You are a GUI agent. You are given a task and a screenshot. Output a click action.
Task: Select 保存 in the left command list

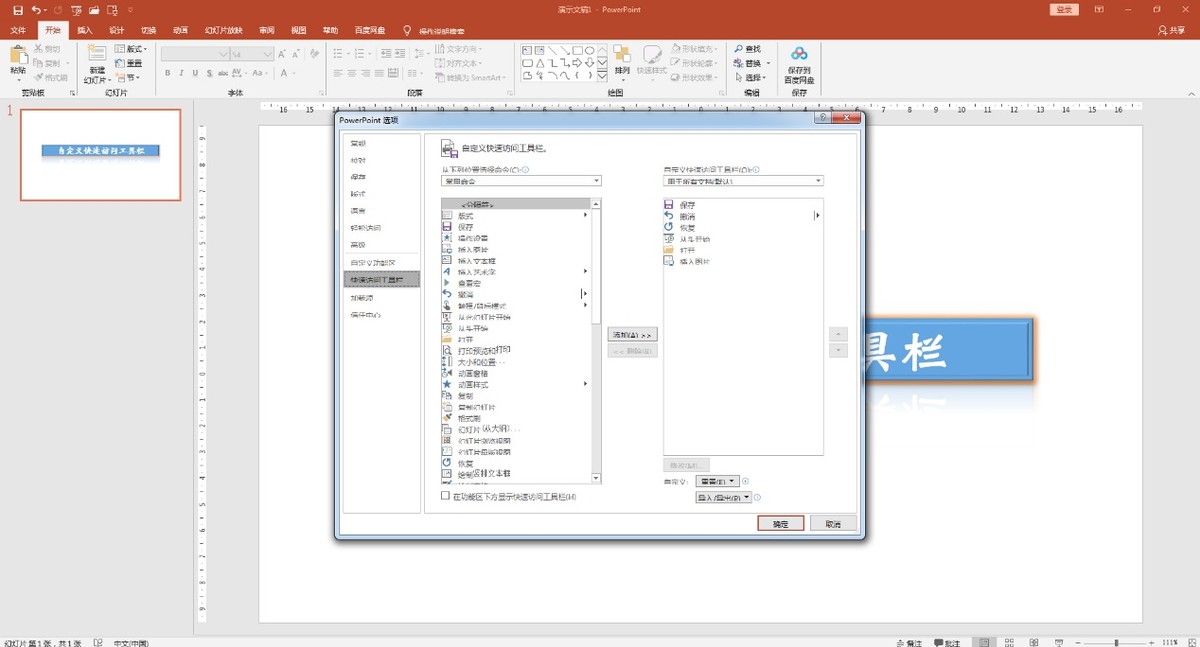(x=516, y=227)
